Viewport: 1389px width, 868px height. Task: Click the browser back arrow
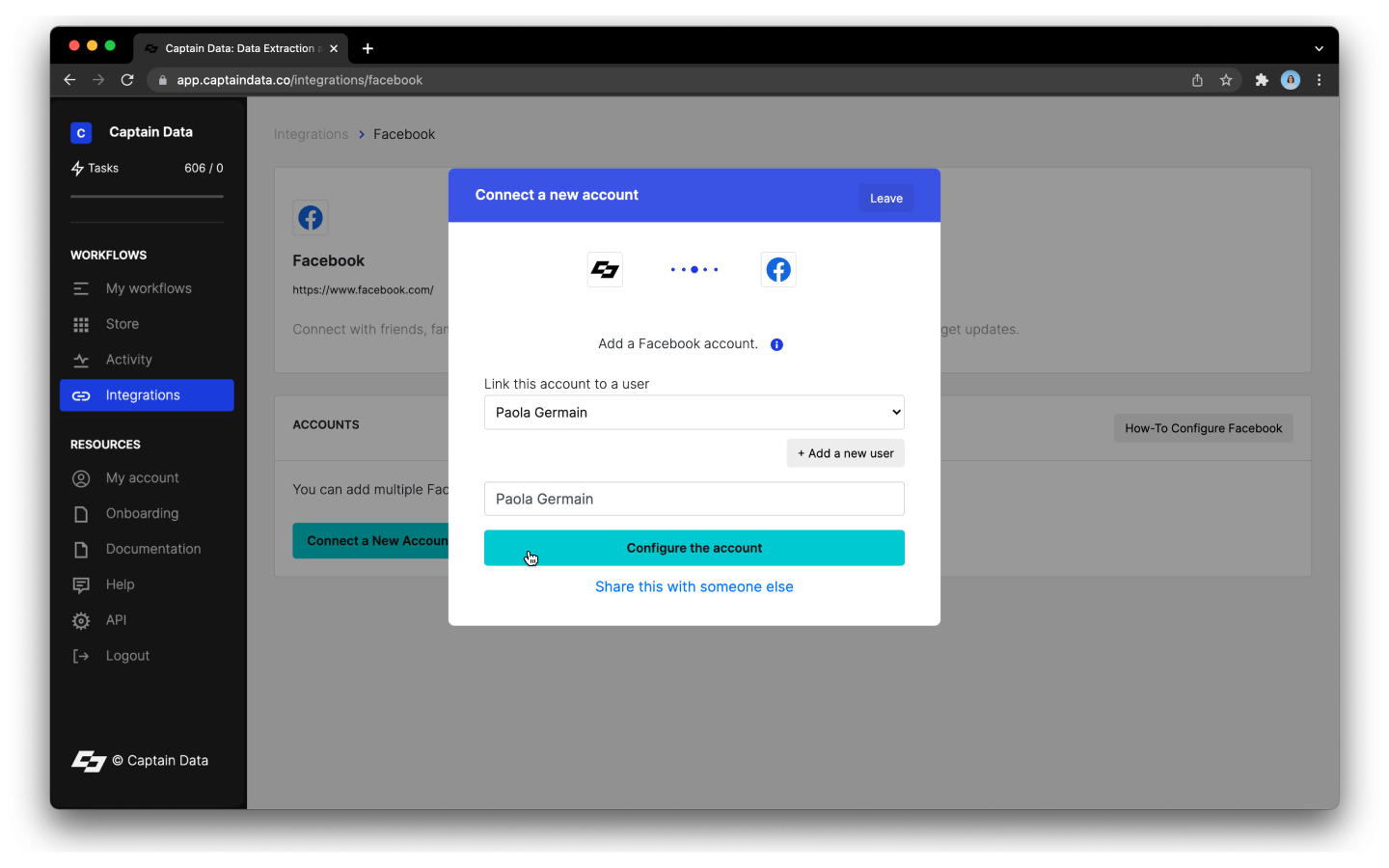click(x=69, y=80)
